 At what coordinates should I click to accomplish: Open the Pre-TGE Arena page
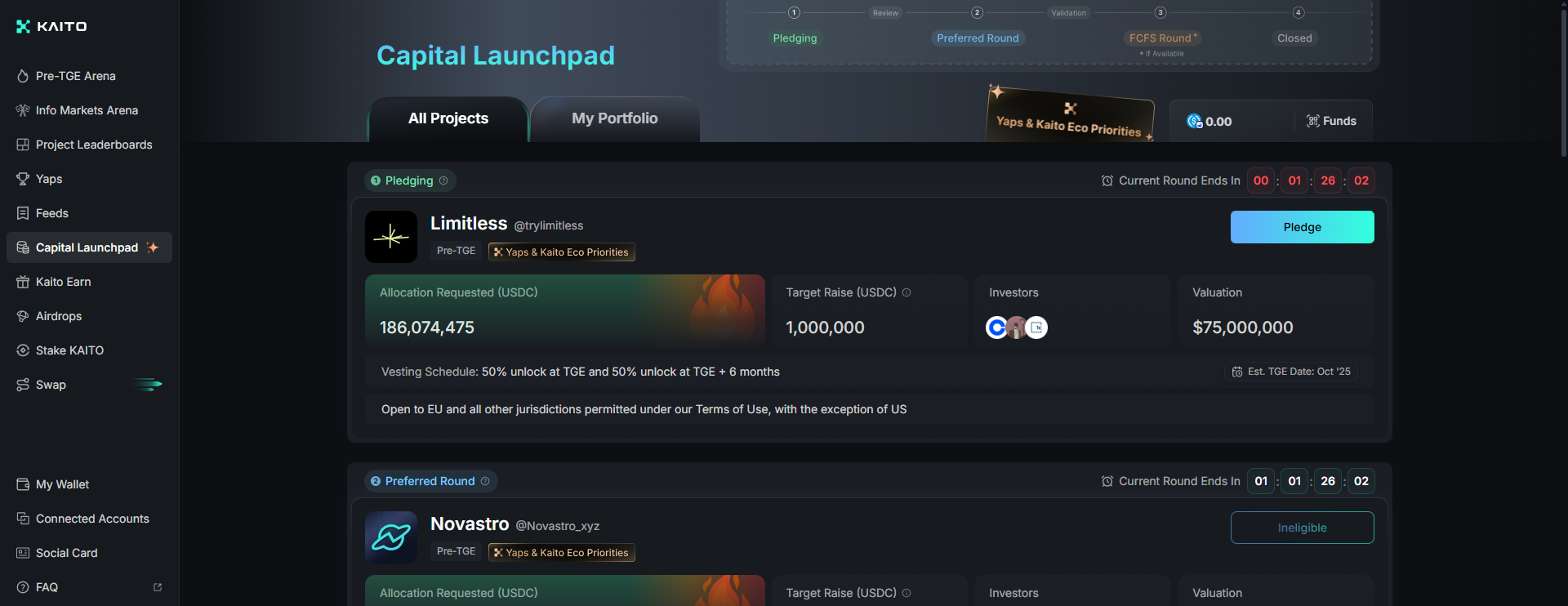75,76
